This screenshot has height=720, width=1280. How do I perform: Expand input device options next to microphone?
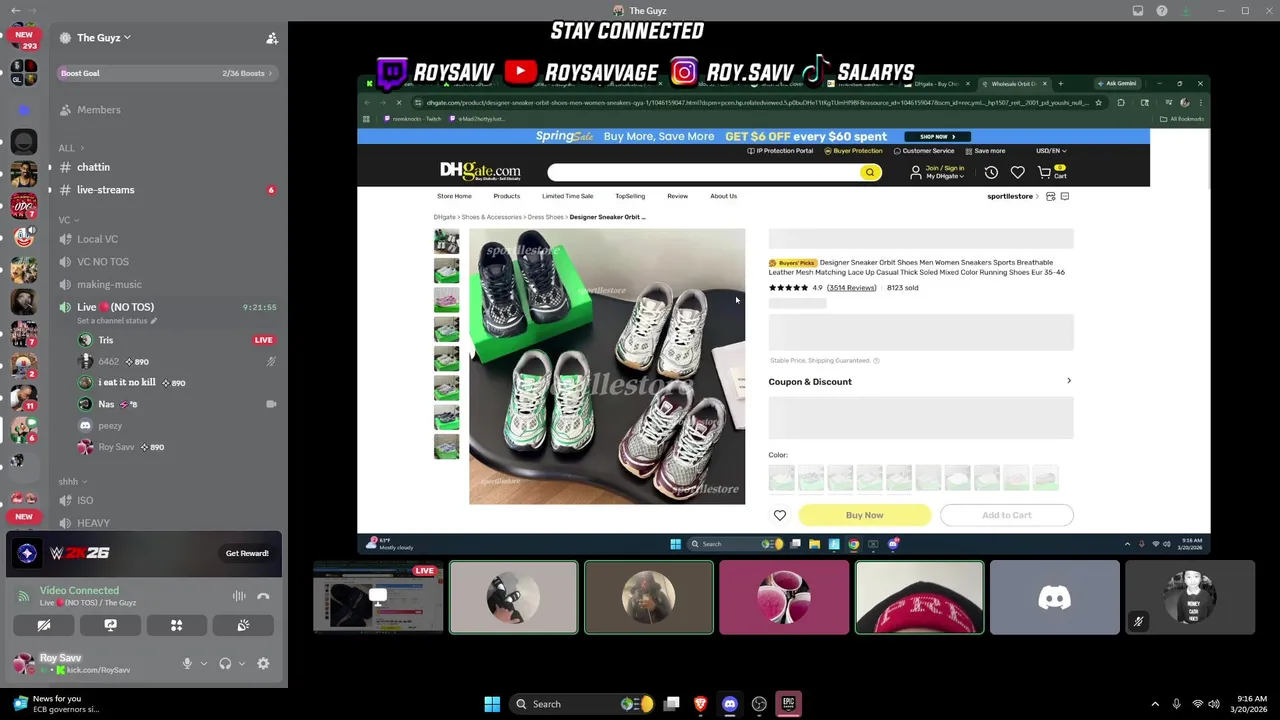(x=204, y=663)
